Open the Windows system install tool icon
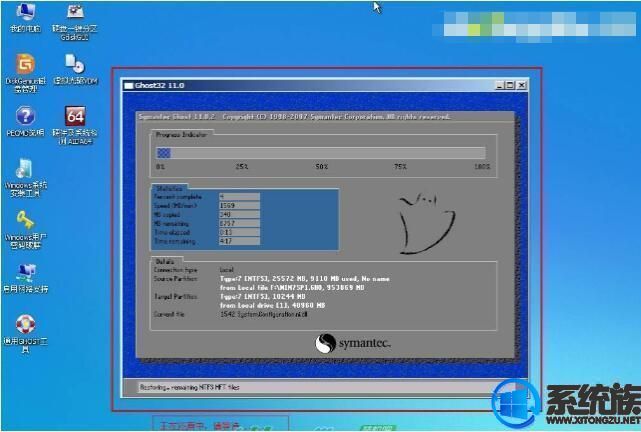 25,177
